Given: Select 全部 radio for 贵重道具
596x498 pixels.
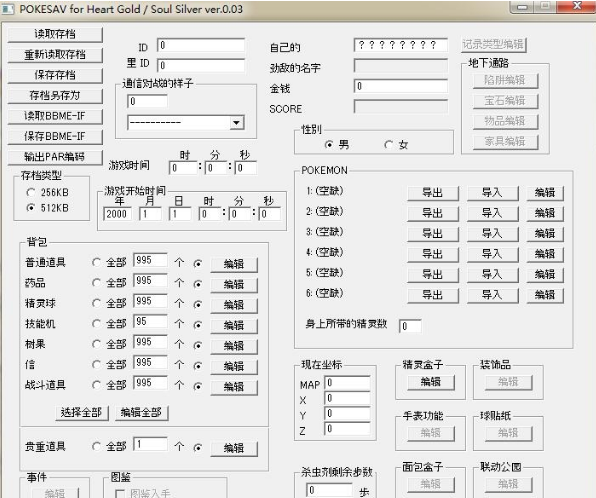Looking at the screenshot, I should (x=97, y=447).
